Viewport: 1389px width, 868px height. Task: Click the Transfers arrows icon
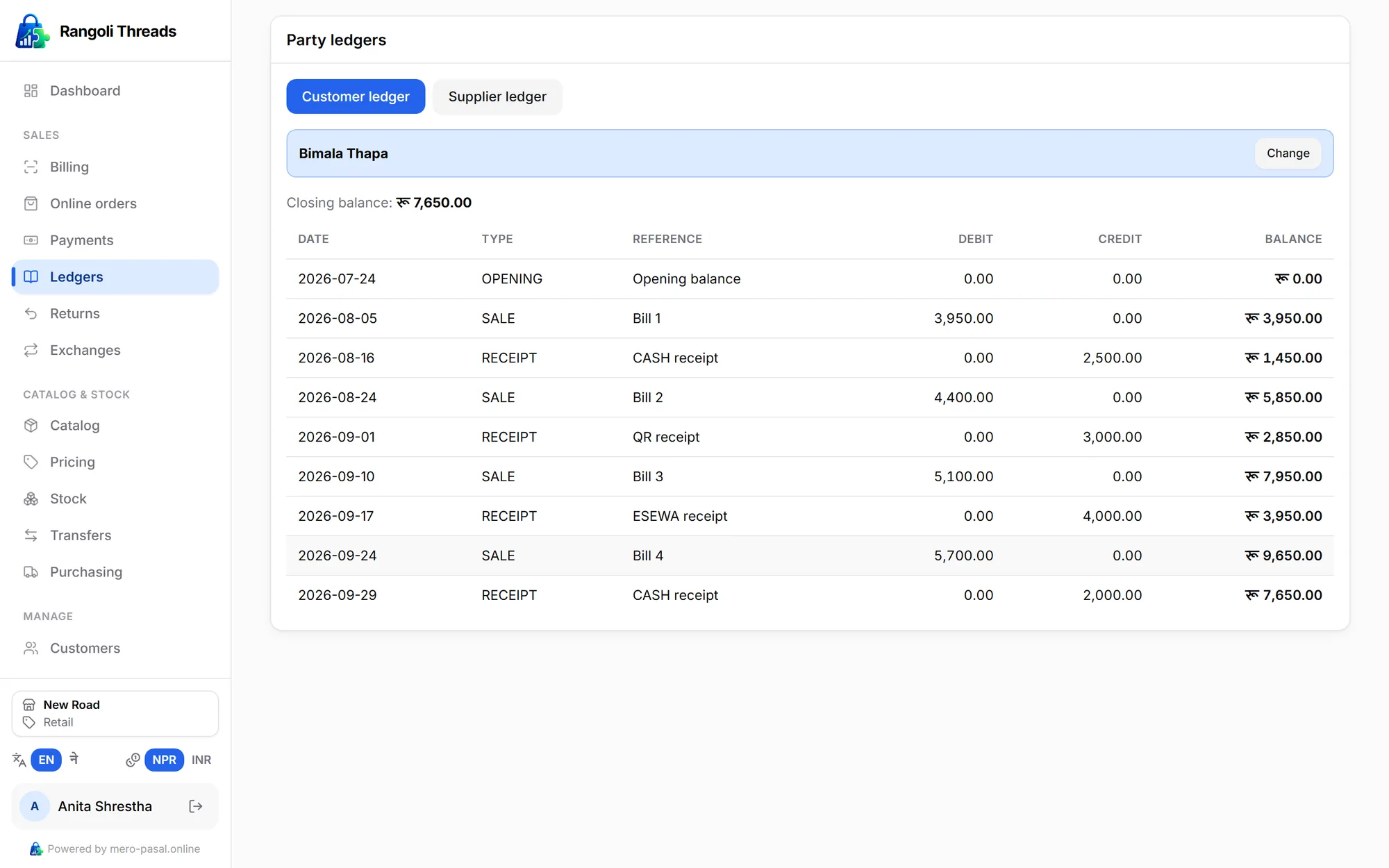31,535
